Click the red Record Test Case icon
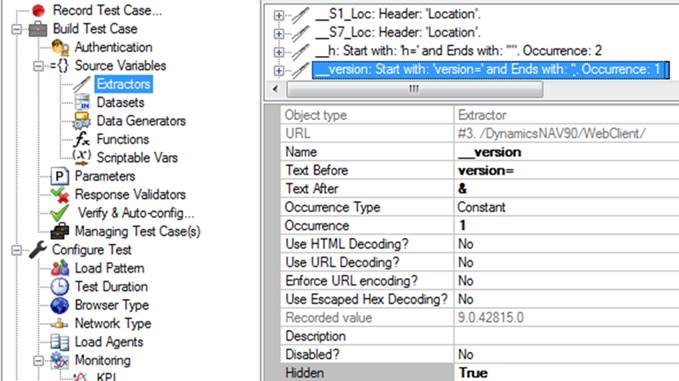 coord(39,10)
